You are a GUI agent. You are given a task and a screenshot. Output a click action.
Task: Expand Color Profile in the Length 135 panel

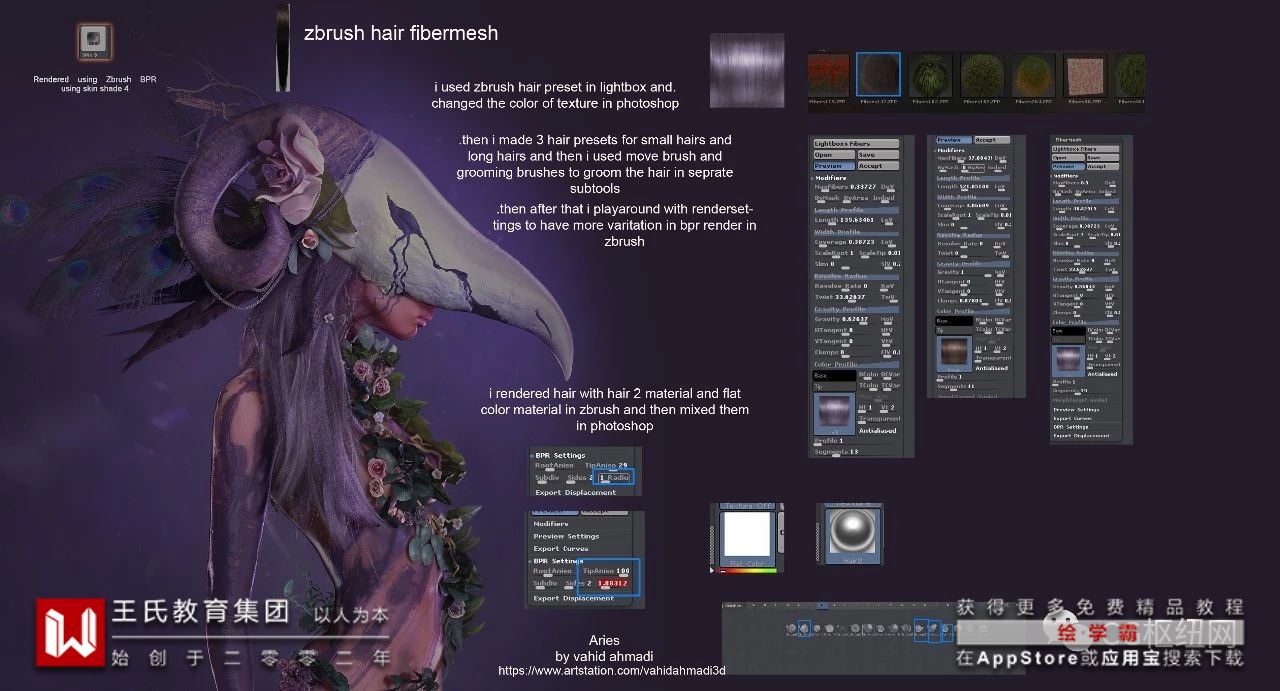coord(855,364)
